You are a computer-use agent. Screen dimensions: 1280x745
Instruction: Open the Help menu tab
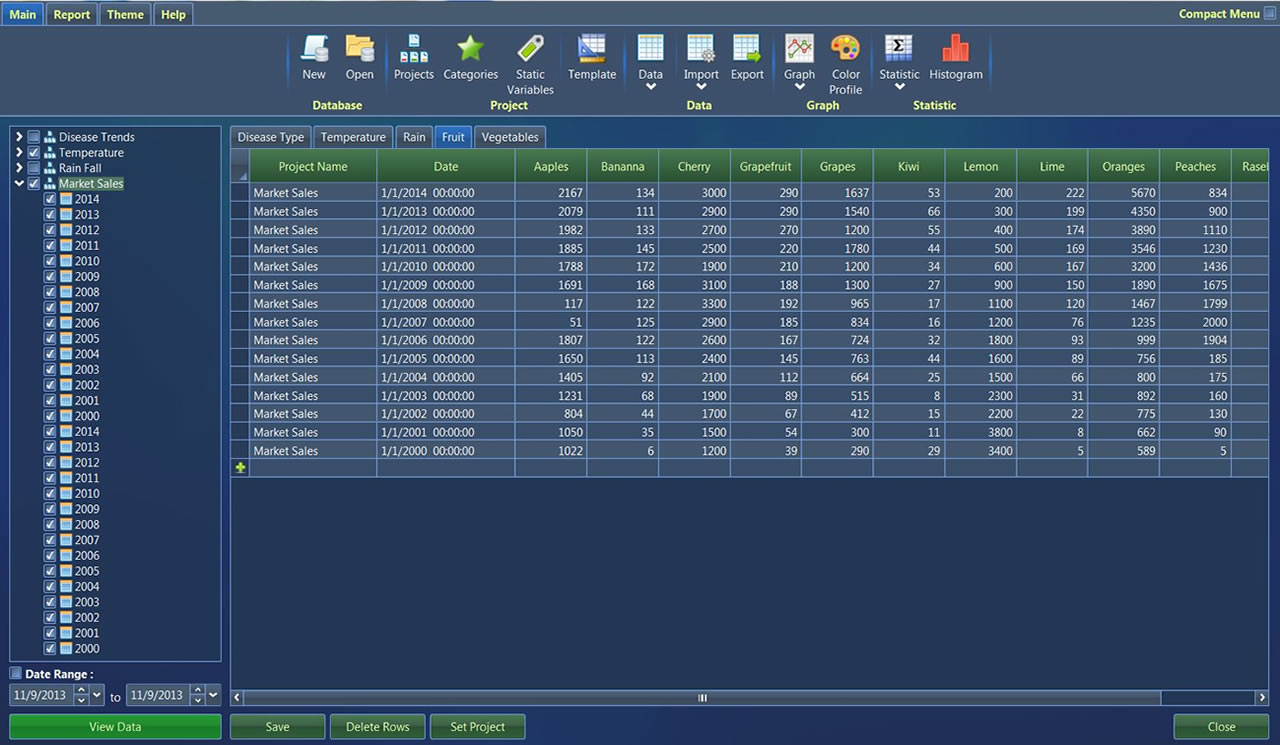173,15
